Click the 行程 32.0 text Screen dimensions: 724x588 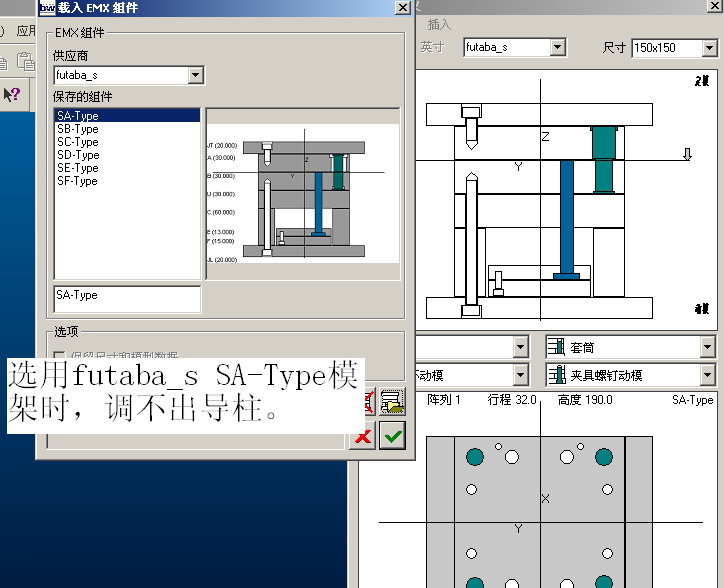512,400
